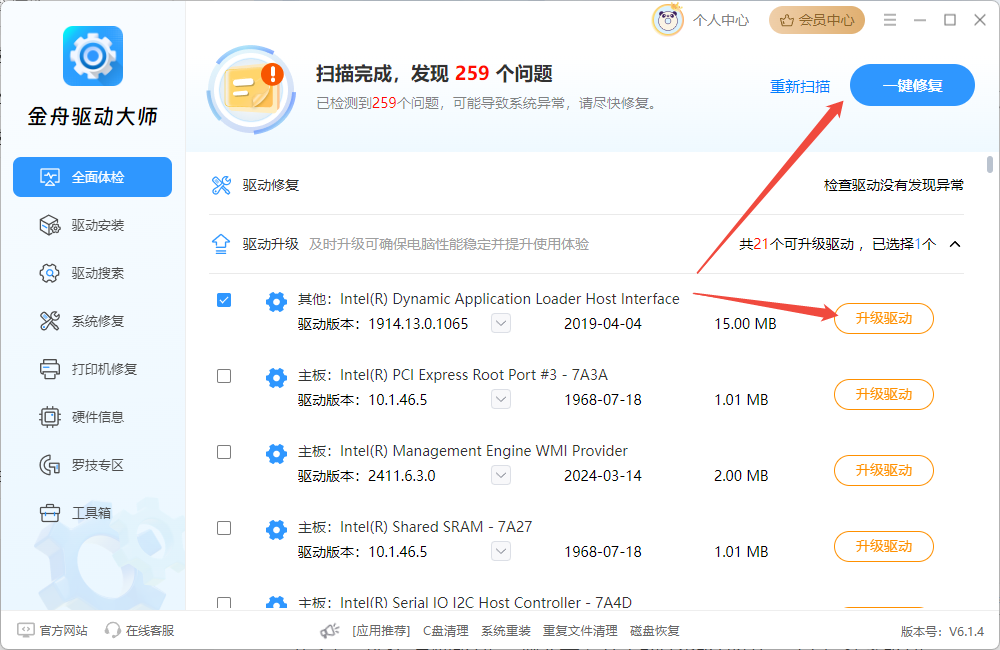Click the megaphone 应用推荐 icon
The width and height of the screenshot is (1000, 650).
coord(330,631)
